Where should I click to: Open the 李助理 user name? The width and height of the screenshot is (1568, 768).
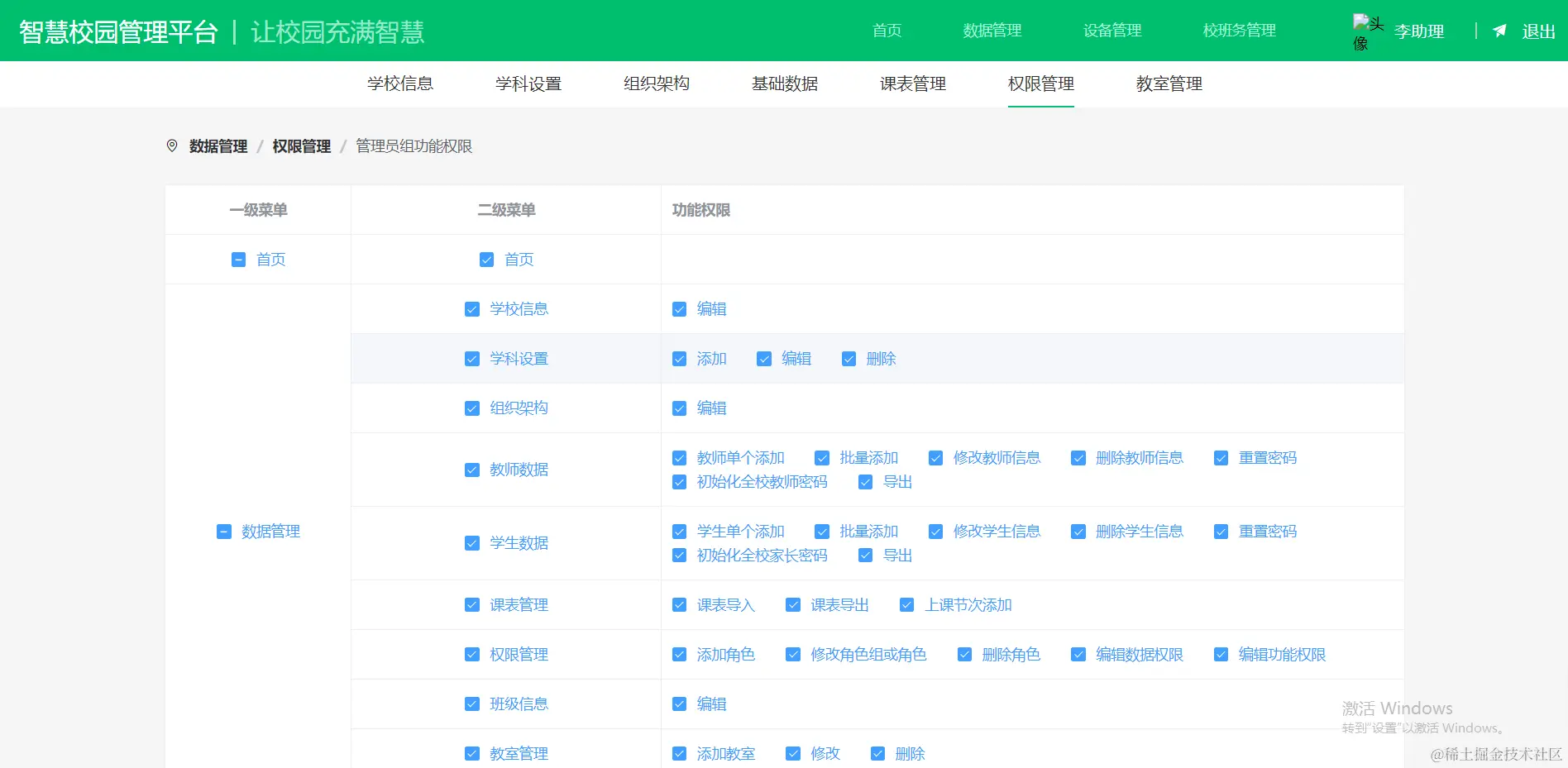click(x=1419, y=31)
